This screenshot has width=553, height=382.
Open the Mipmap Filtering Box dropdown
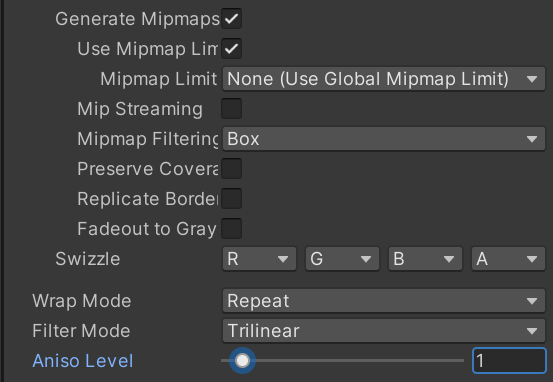pyautogui.click(x=384, y=139)
